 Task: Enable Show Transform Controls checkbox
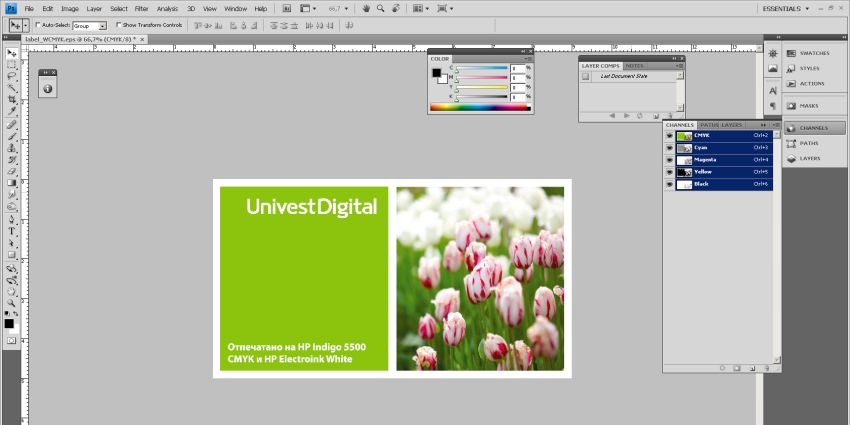click(119, 25)
